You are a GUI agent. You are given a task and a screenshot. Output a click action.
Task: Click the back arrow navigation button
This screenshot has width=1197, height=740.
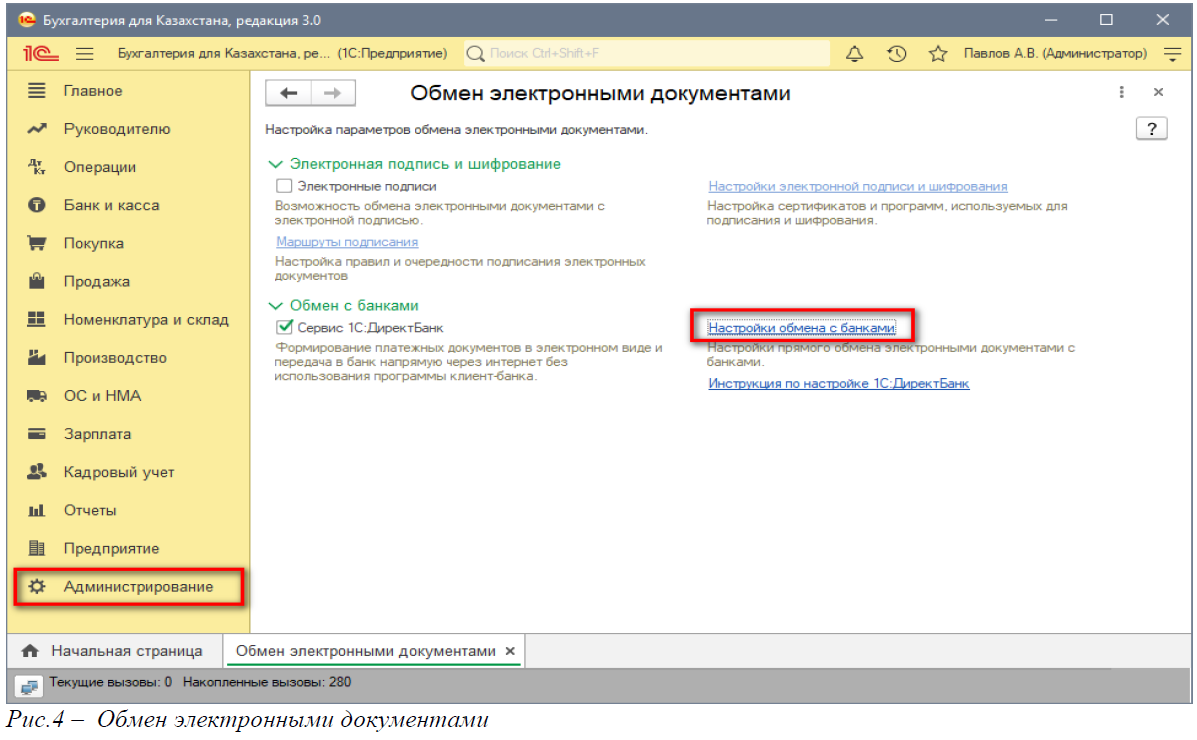(289, 93)
